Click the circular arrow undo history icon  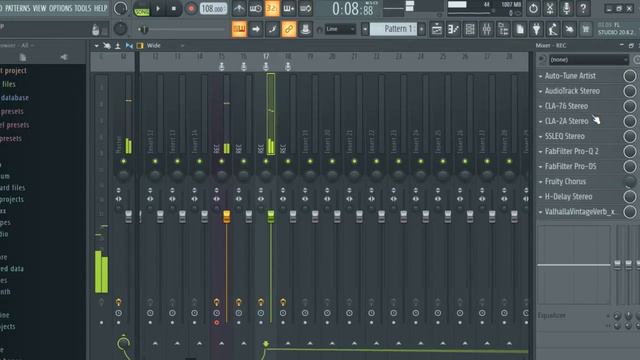(533, 8)
